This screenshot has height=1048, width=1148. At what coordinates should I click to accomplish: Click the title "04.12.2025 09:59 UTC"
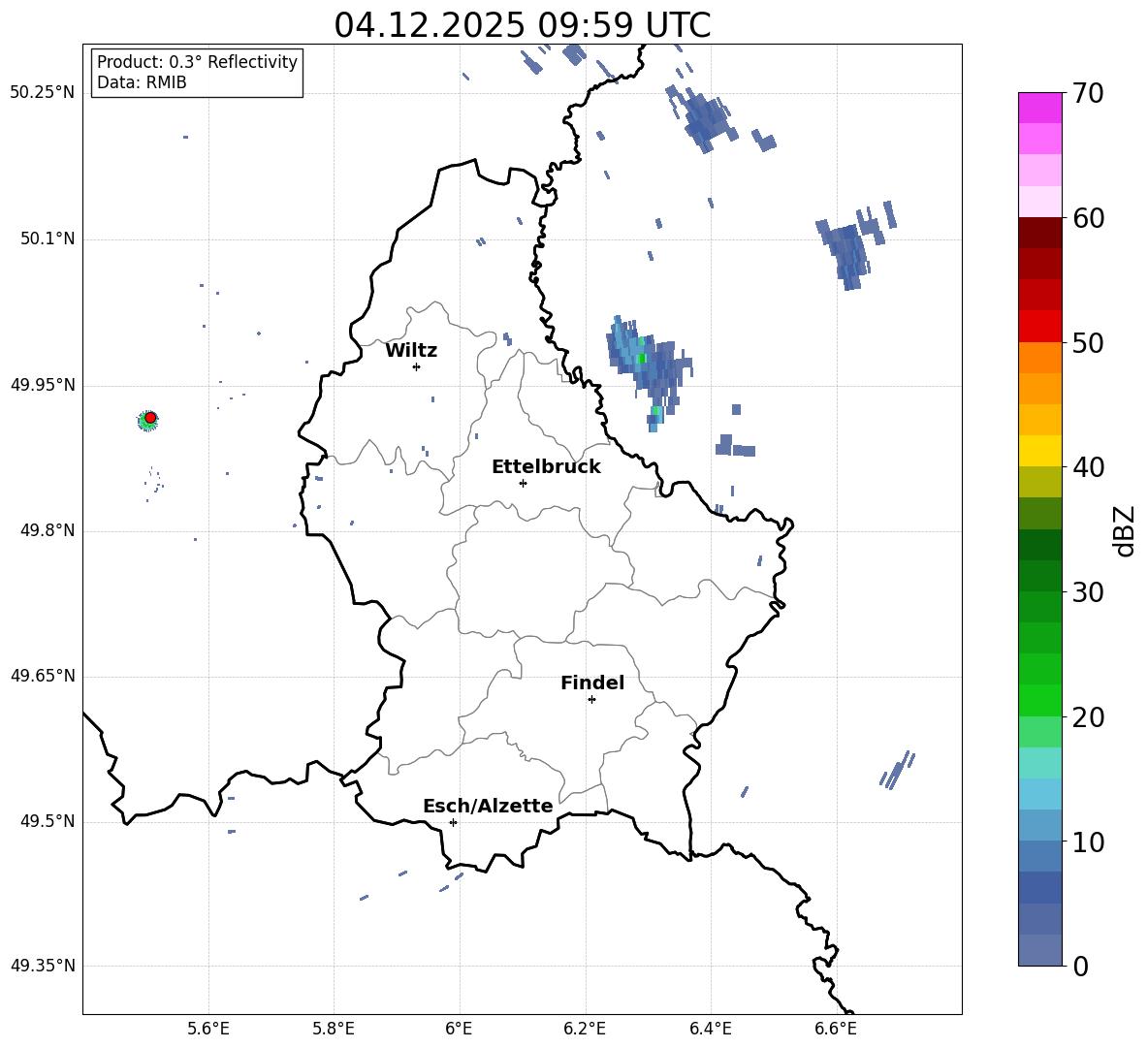coord(522,25)
